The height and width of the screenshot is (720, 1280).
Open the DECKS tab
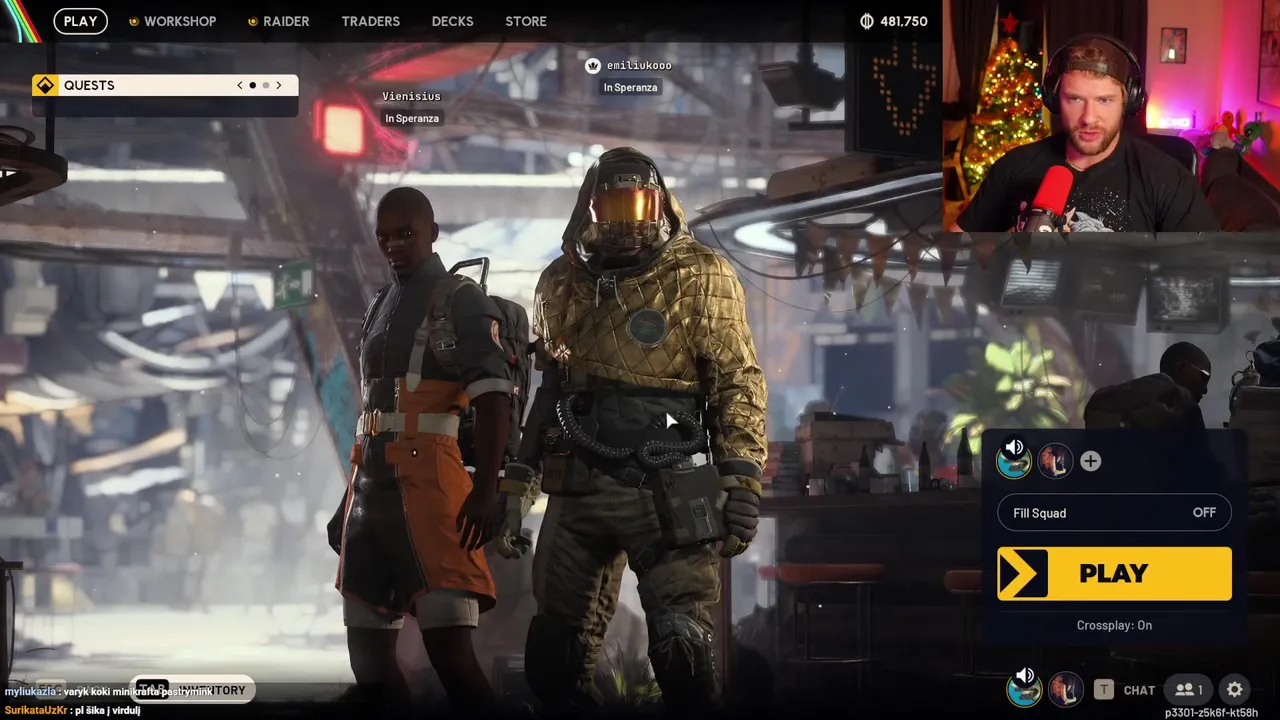452,21
